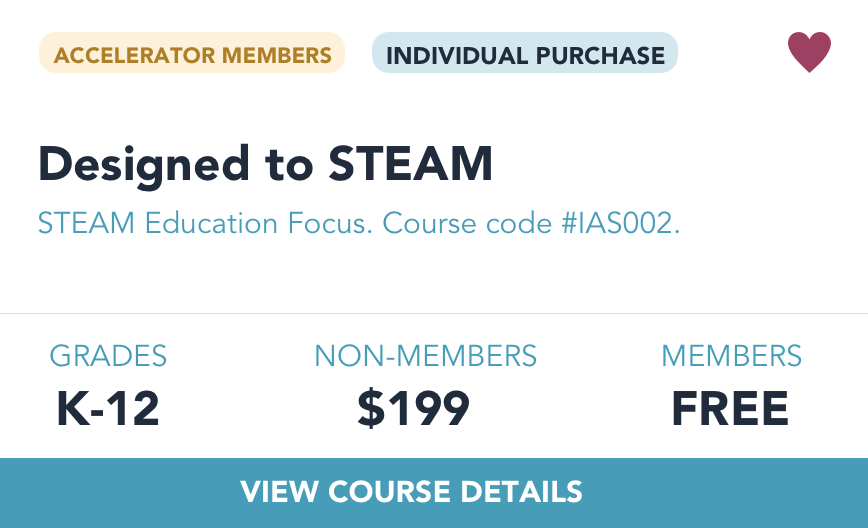The width and height of the screenshot is (868, 528).
Task: Click the NON-MEMBERS label
Action: pos(425,356)
